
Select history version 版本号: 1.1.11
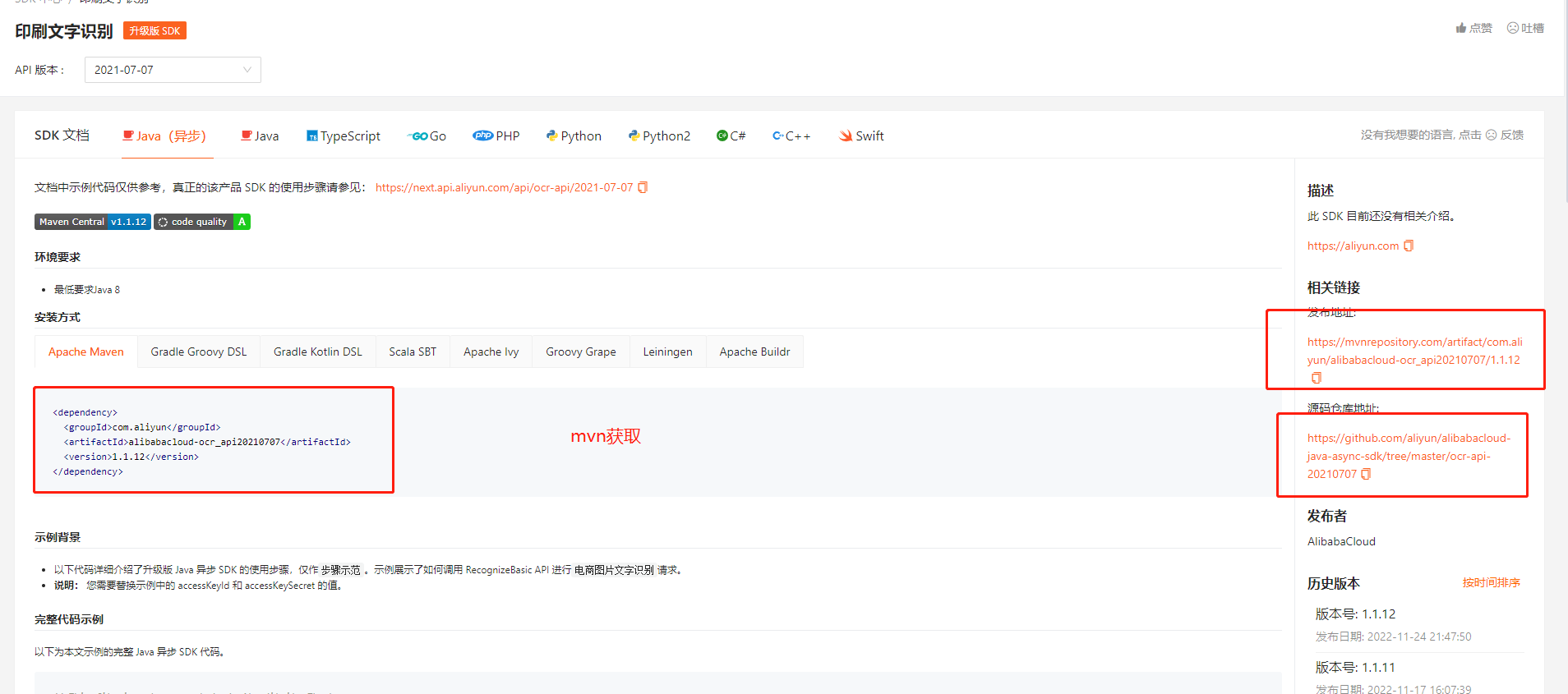click(x=1355, y=667)
